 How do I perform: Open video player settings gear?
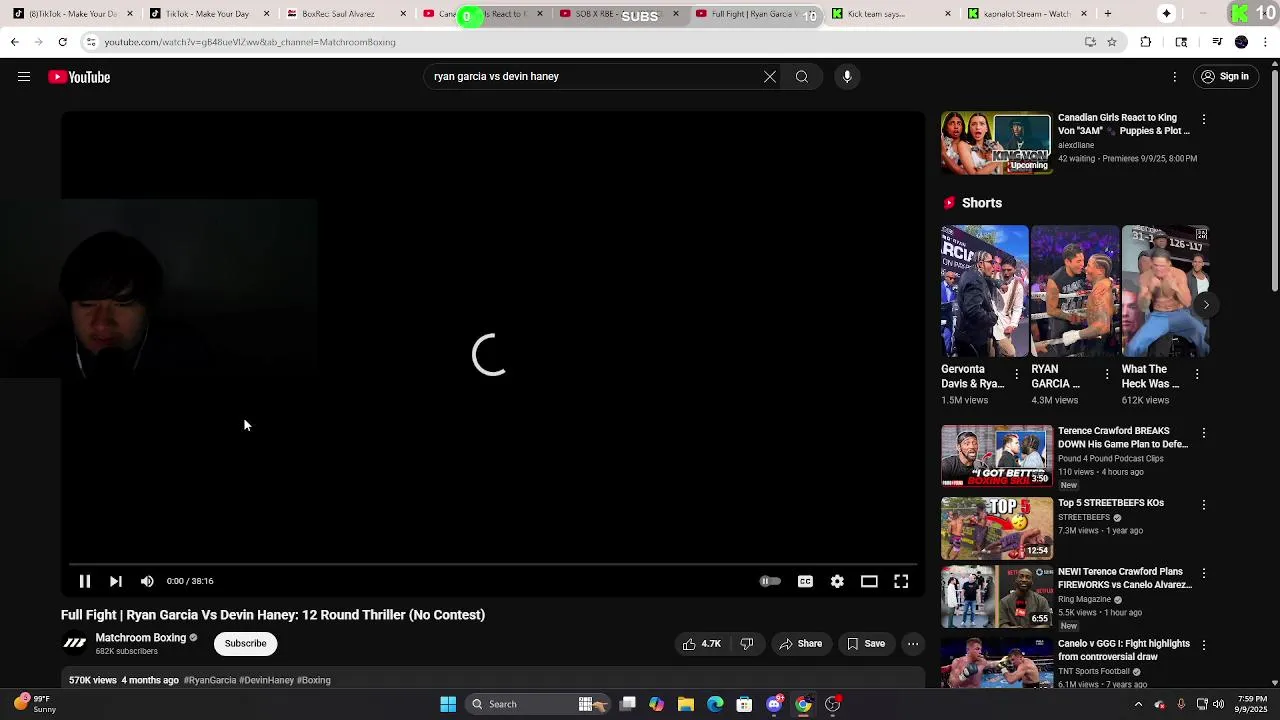point(837,581)
